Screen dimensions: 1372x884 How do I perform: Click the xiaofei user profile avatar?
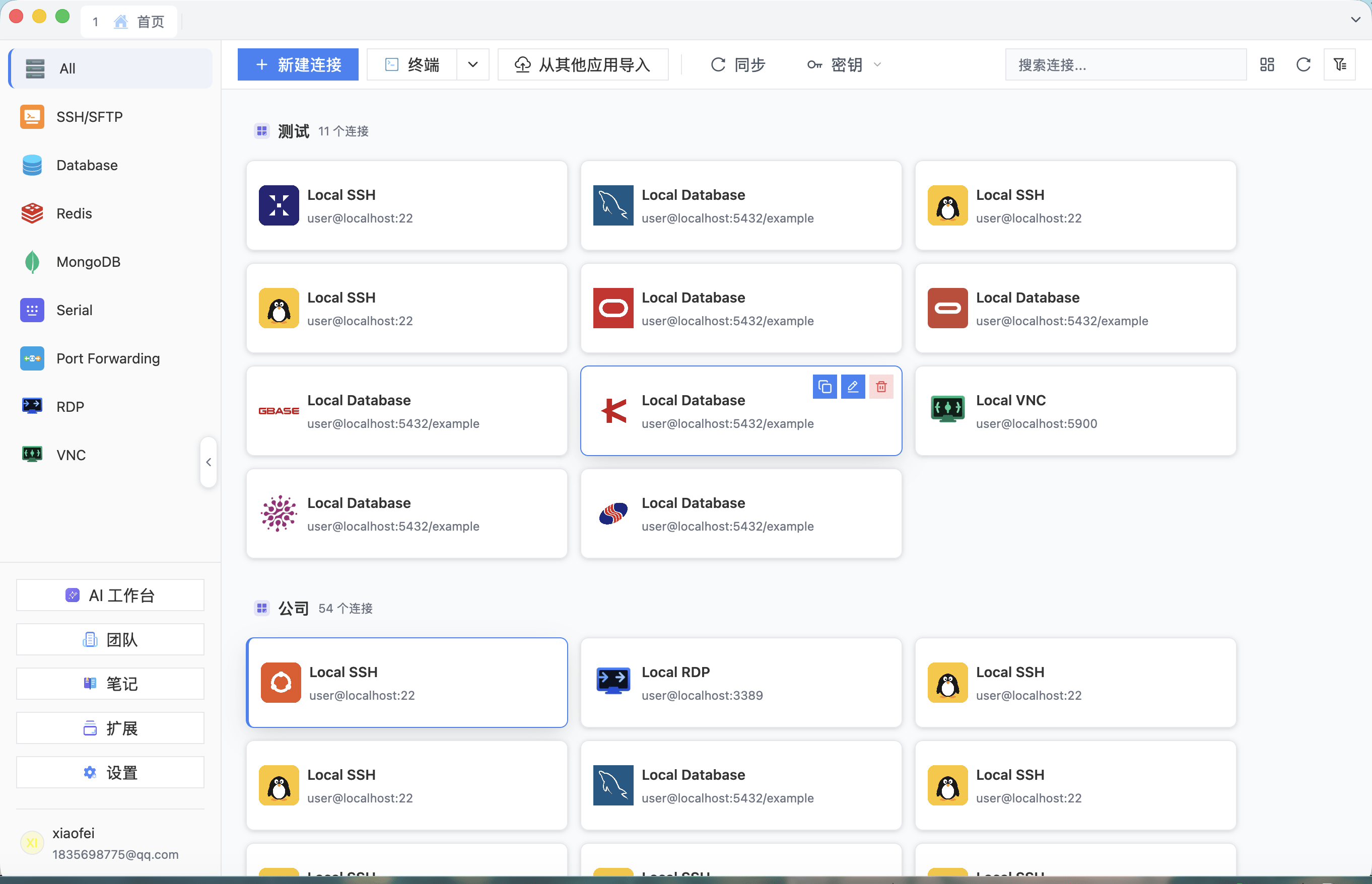coord(32,843)
